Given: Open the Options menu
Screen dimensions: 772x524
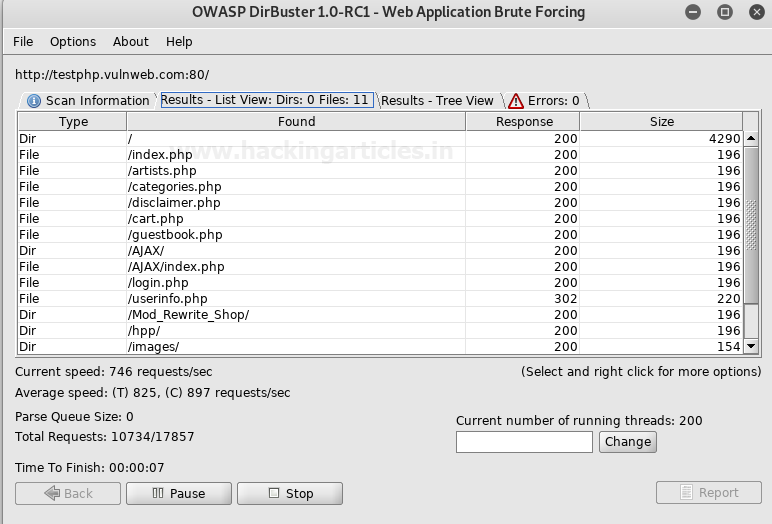Looking at the screenshot, I should pyautogui.click(x=73, y=42).
